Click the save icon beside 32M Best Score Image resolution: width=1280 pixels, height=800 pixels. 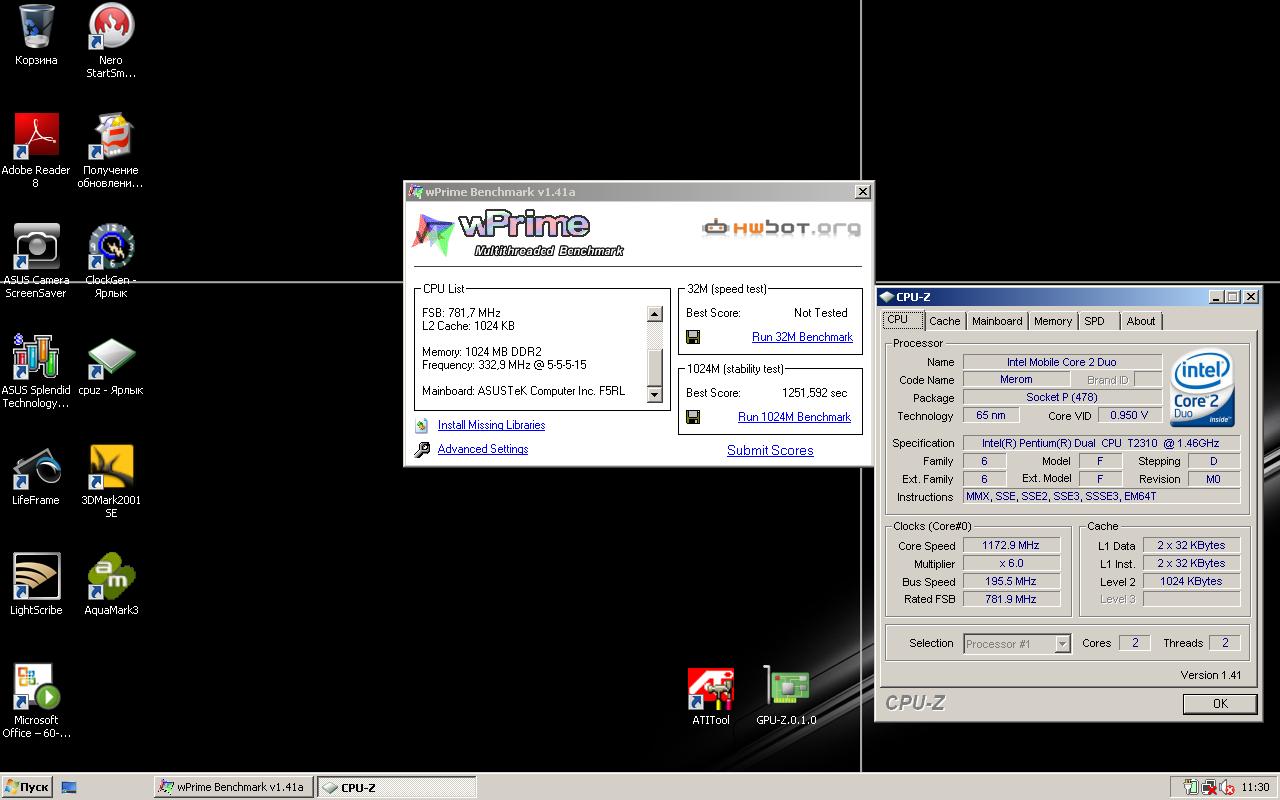pos(693,337)
